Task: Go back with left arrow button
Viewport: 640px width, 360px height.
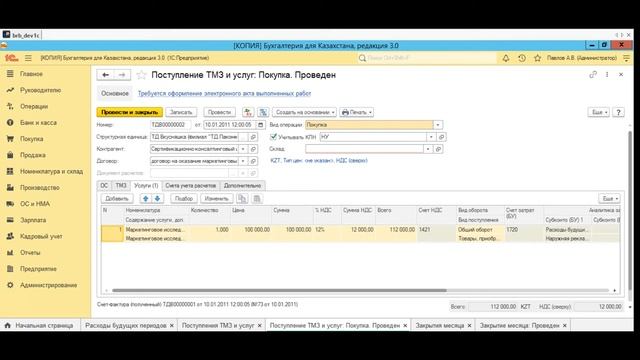Action: point(105,75)
